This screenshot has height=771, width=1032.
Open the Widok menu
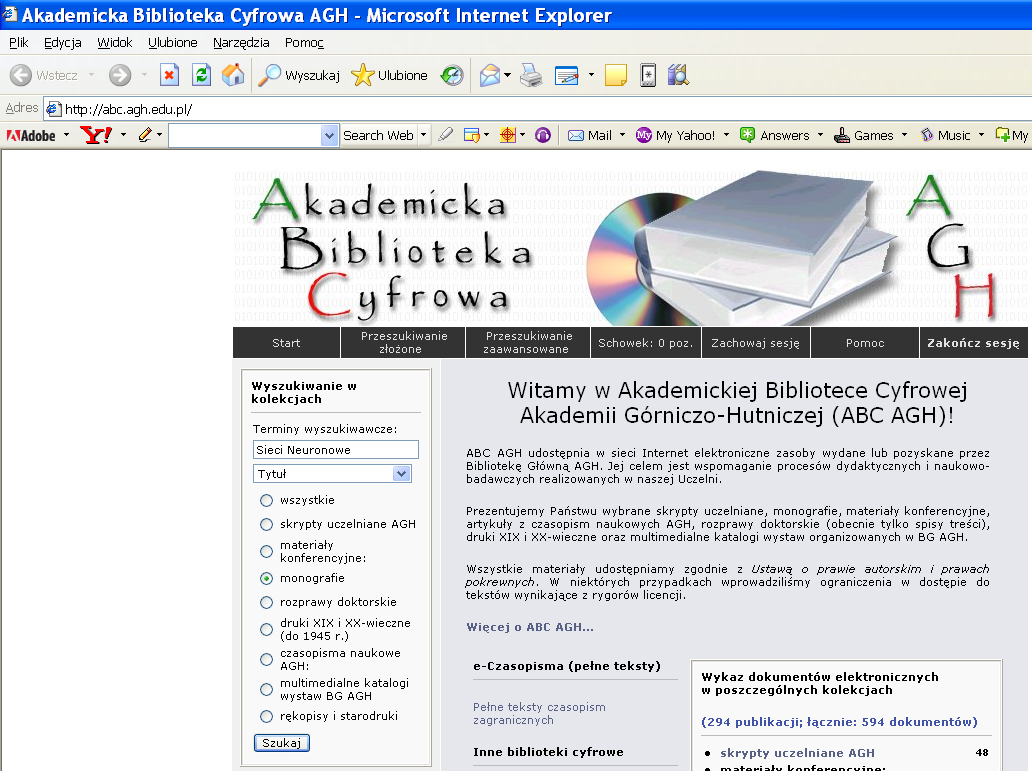(115, 43)
